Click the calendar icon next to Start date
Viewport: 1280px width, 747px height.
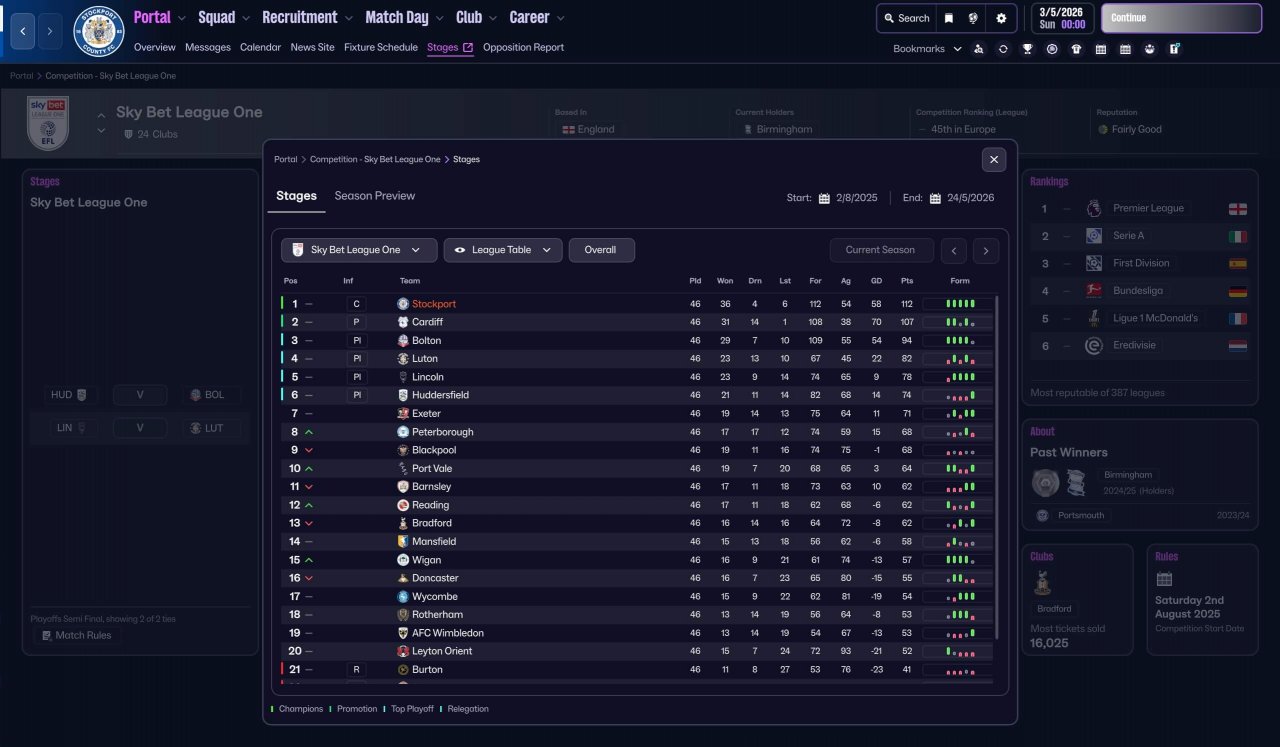click(x=824, y=198)
